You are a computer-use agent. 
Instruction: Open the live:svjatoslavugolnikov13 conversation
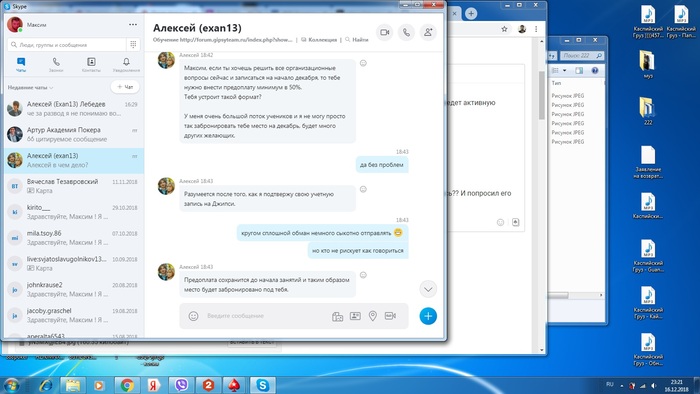click(x=74, y=264)
